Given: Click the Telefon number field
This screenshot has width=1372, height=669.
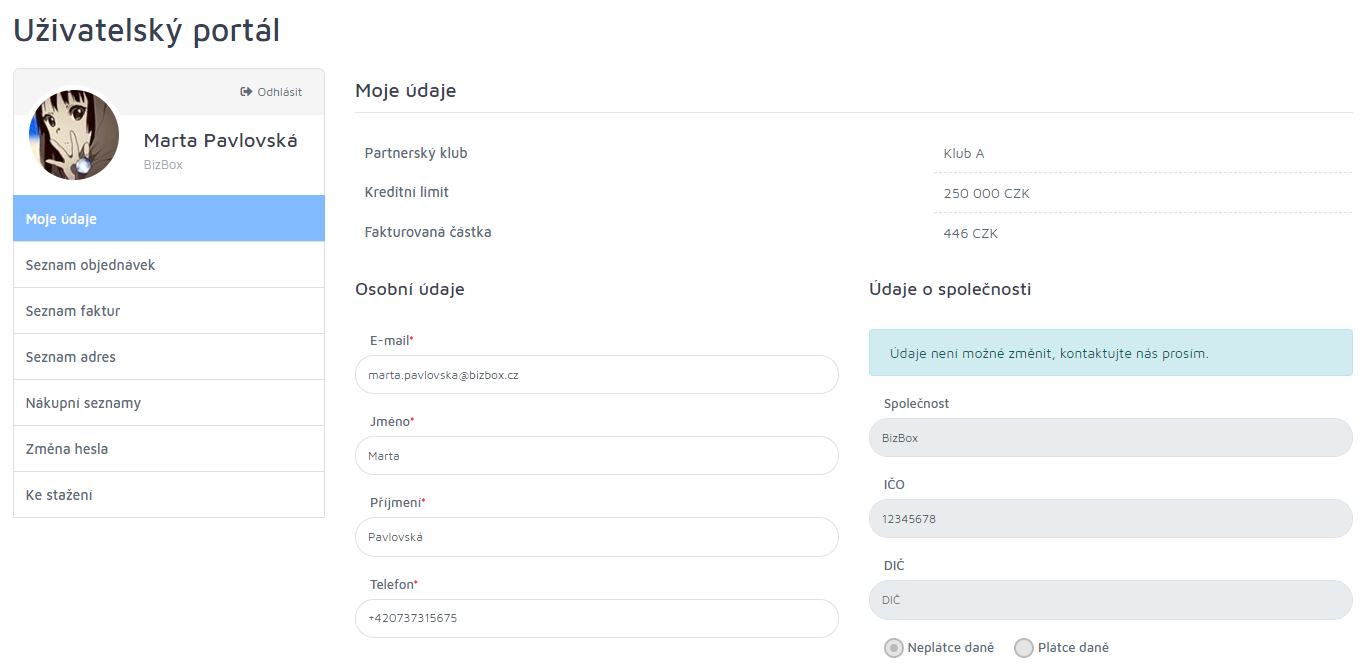Looking at the screenshot, I should [597, 618].
